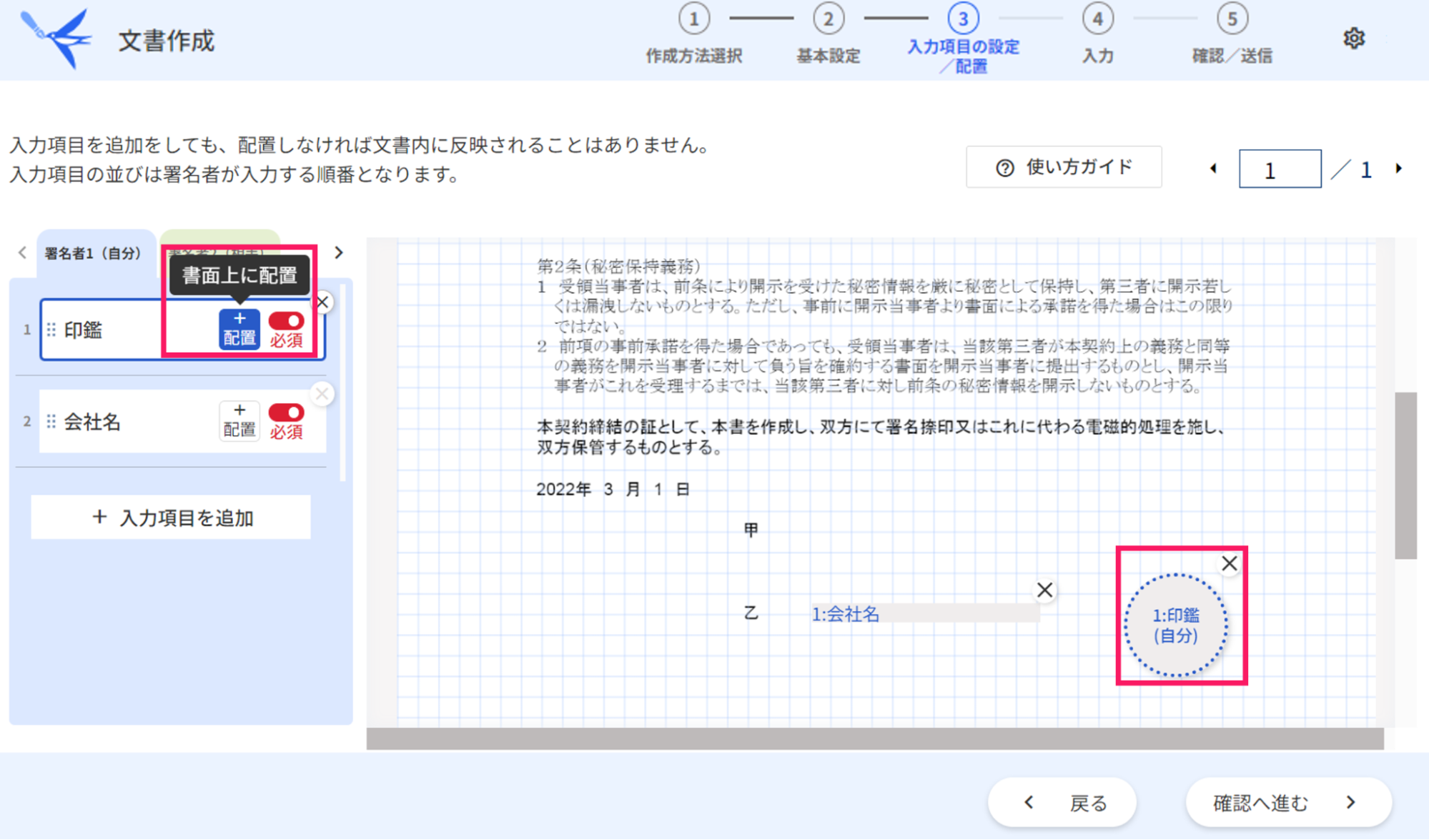Click the 甲 party label
The image size is (1429, 840).
[751, 530]
